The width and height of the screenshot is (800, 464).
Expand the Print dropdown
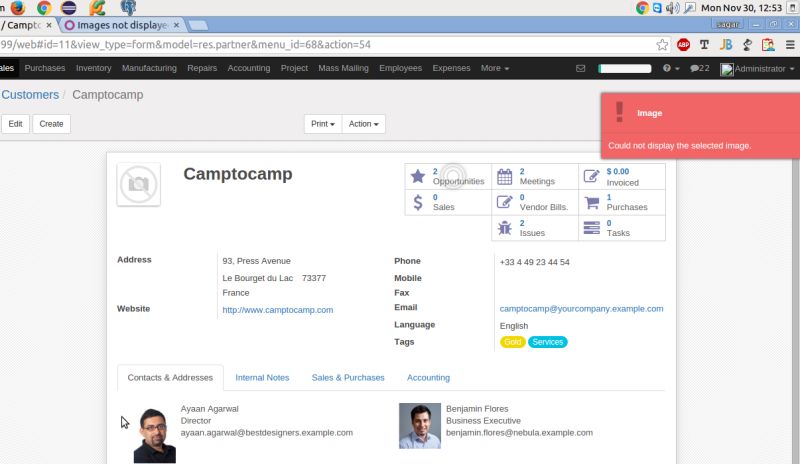(x=322, y=124)
